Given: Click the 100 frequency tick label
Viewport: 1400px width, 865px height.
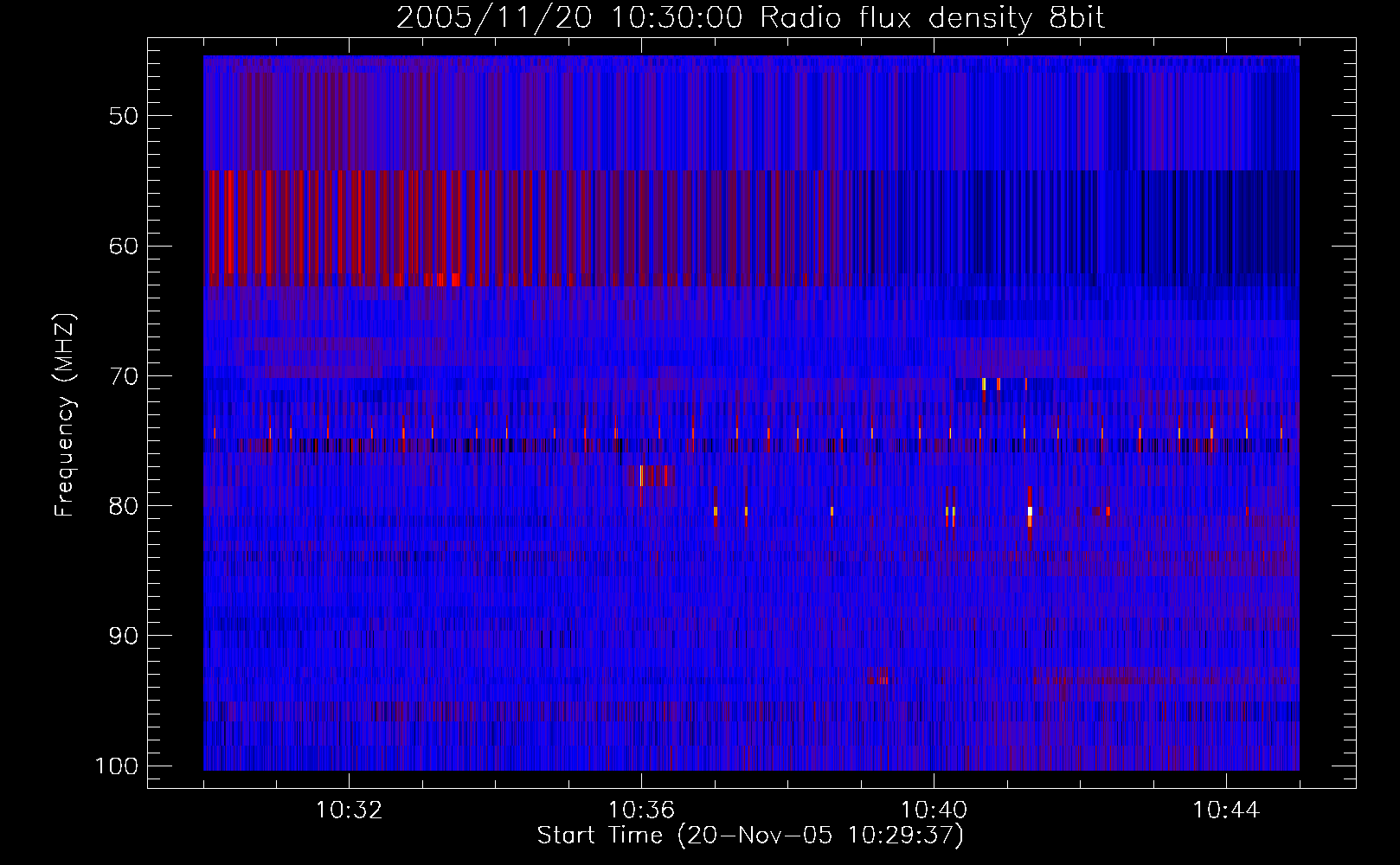Looking at the screenshot, I should click(116, 766).
